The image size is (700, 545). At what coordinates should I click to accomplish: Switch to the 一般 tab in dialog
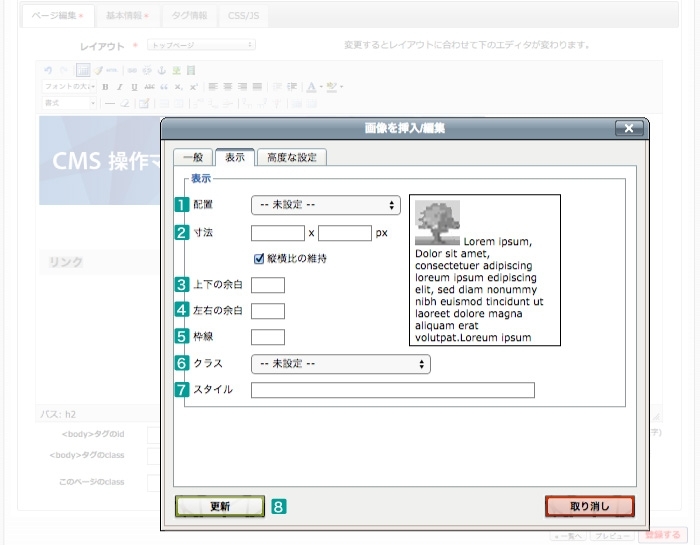coord(193,157)
